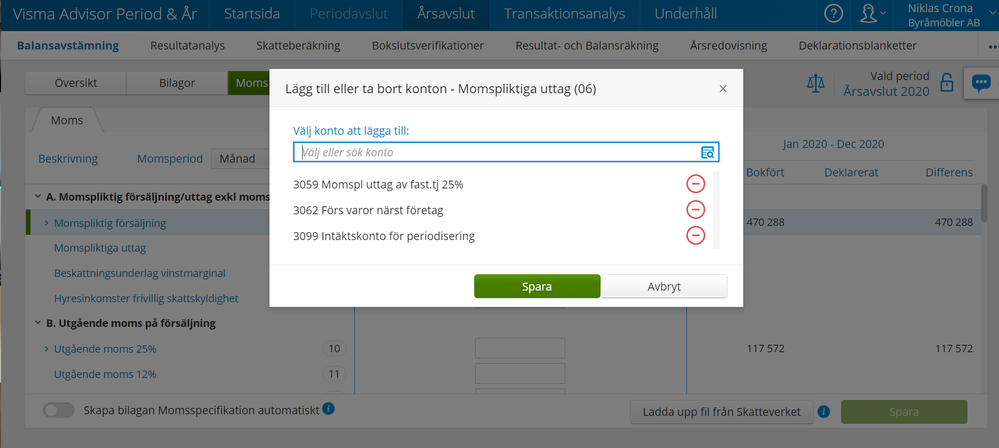Click the Avbryt button
999x448 pixels.
click(664, 286)
